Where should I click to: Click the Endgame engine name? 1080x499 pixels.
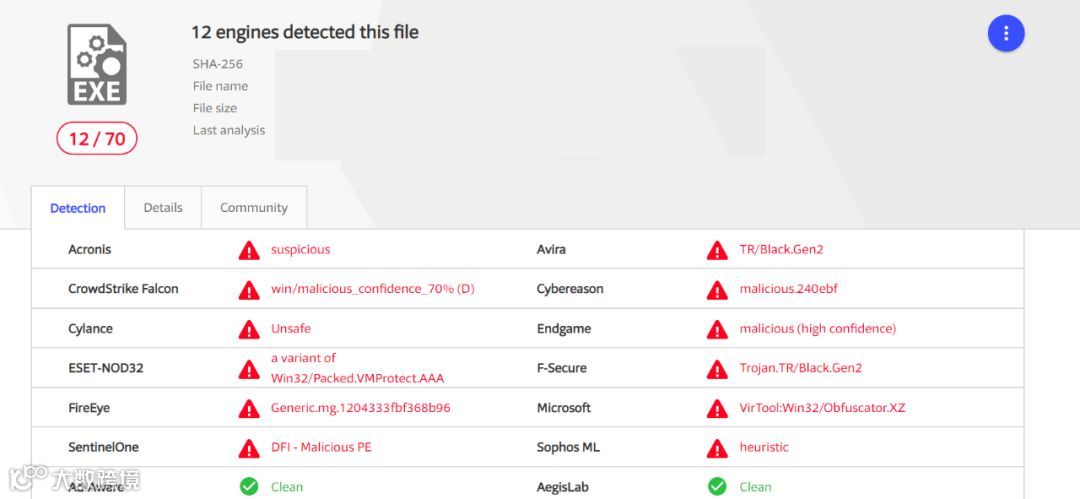pos(563,329)
